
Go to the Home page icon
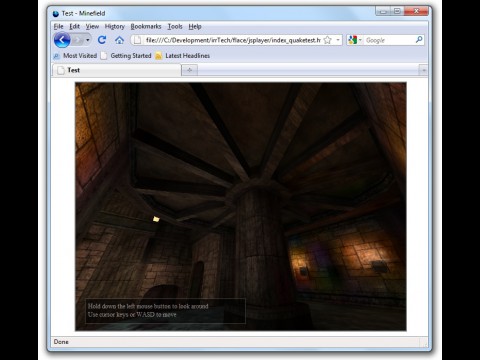[x=119, y=40]
